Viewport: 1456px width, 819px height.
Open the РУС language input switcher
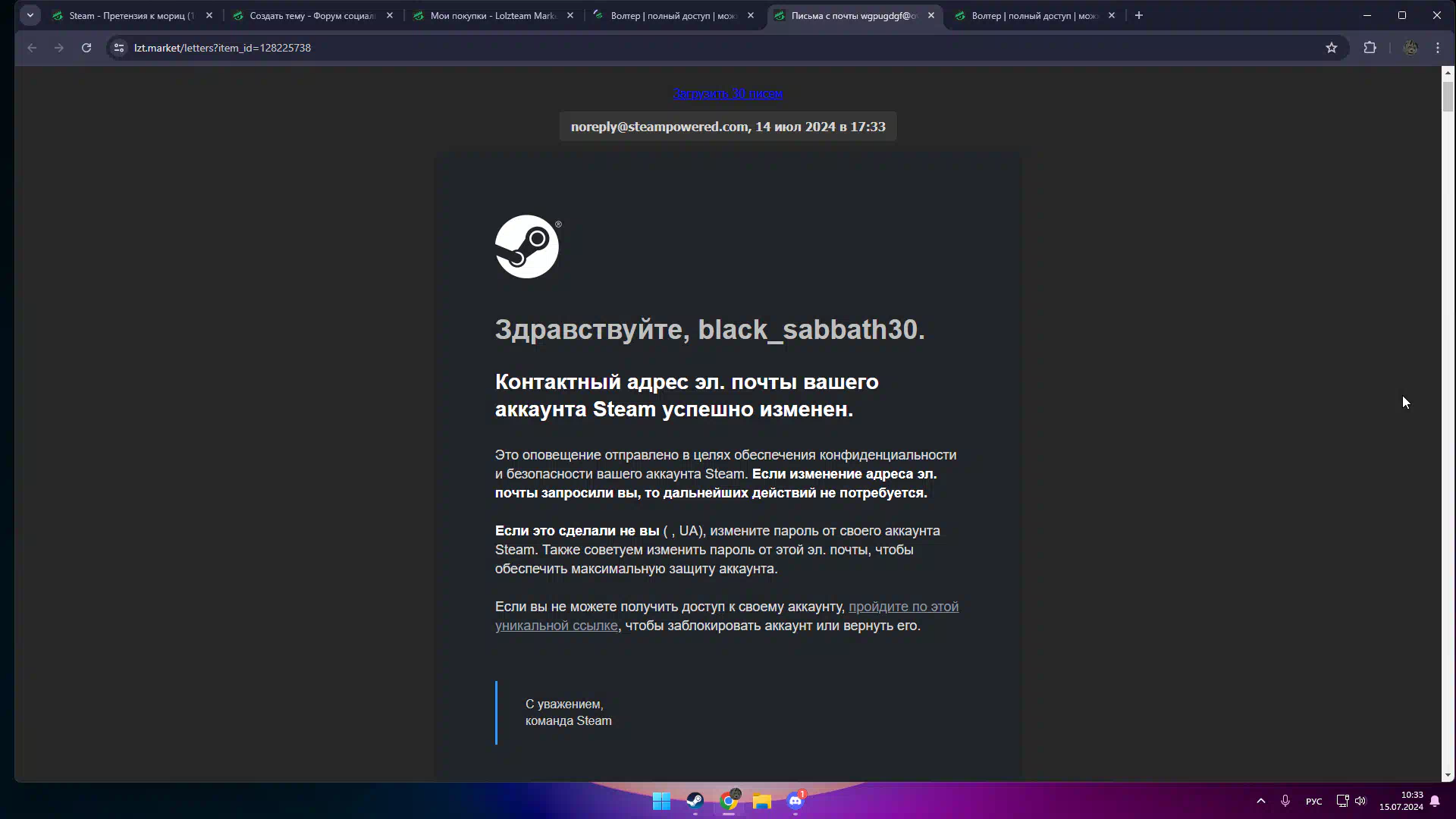pyautogui.click(x=1313, y=802)
